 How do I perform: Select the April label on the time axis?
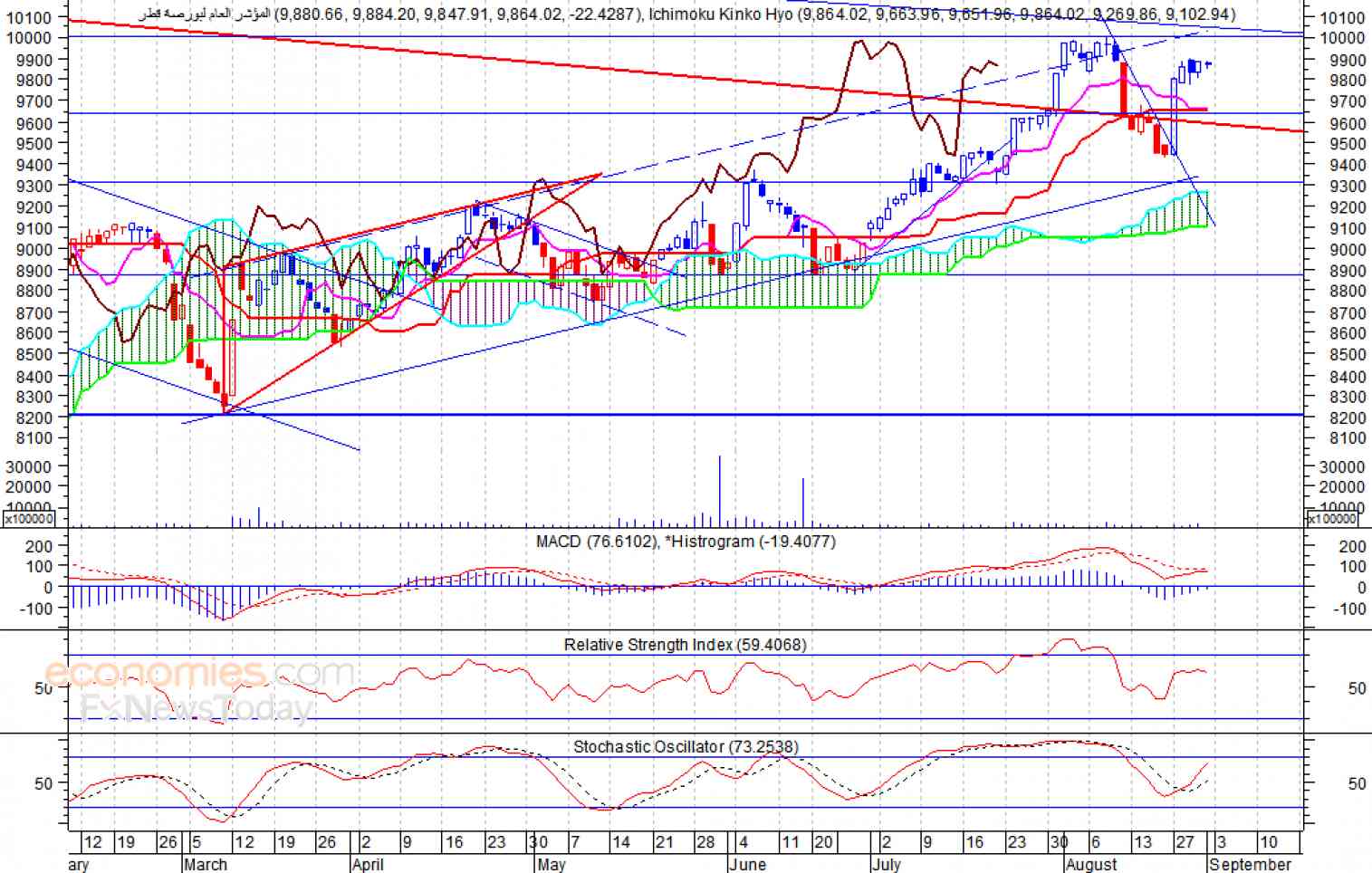pos(368,864)
